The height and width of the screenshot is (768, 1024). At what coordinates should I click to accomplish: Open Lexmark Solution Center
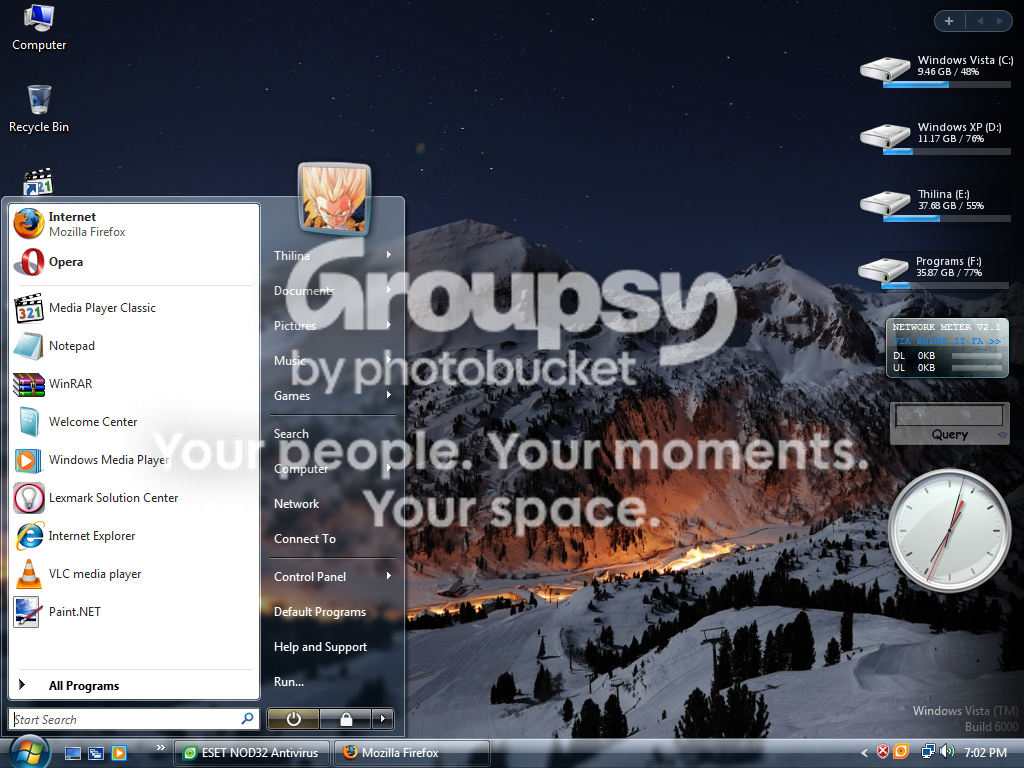pyautogui.click(x=134, y=498)
